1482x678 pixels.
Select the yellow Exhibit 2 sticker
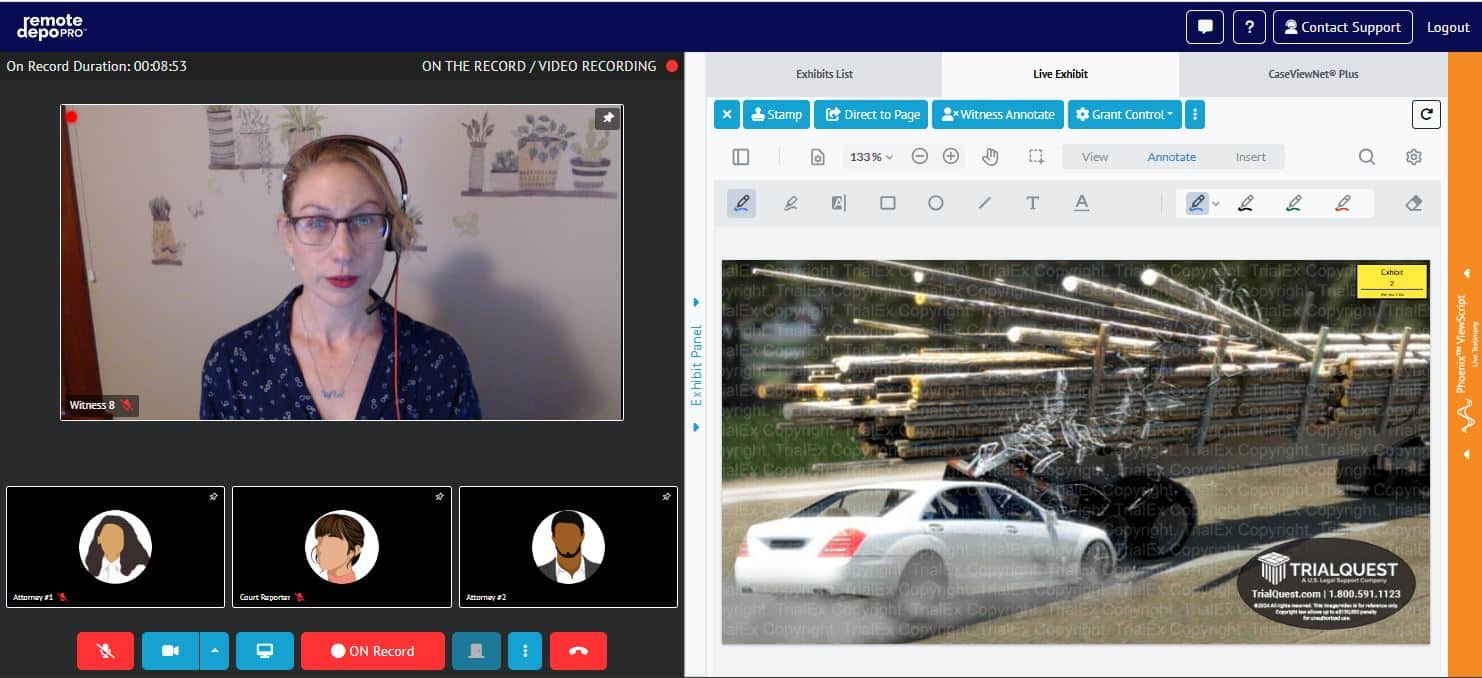1392,281
